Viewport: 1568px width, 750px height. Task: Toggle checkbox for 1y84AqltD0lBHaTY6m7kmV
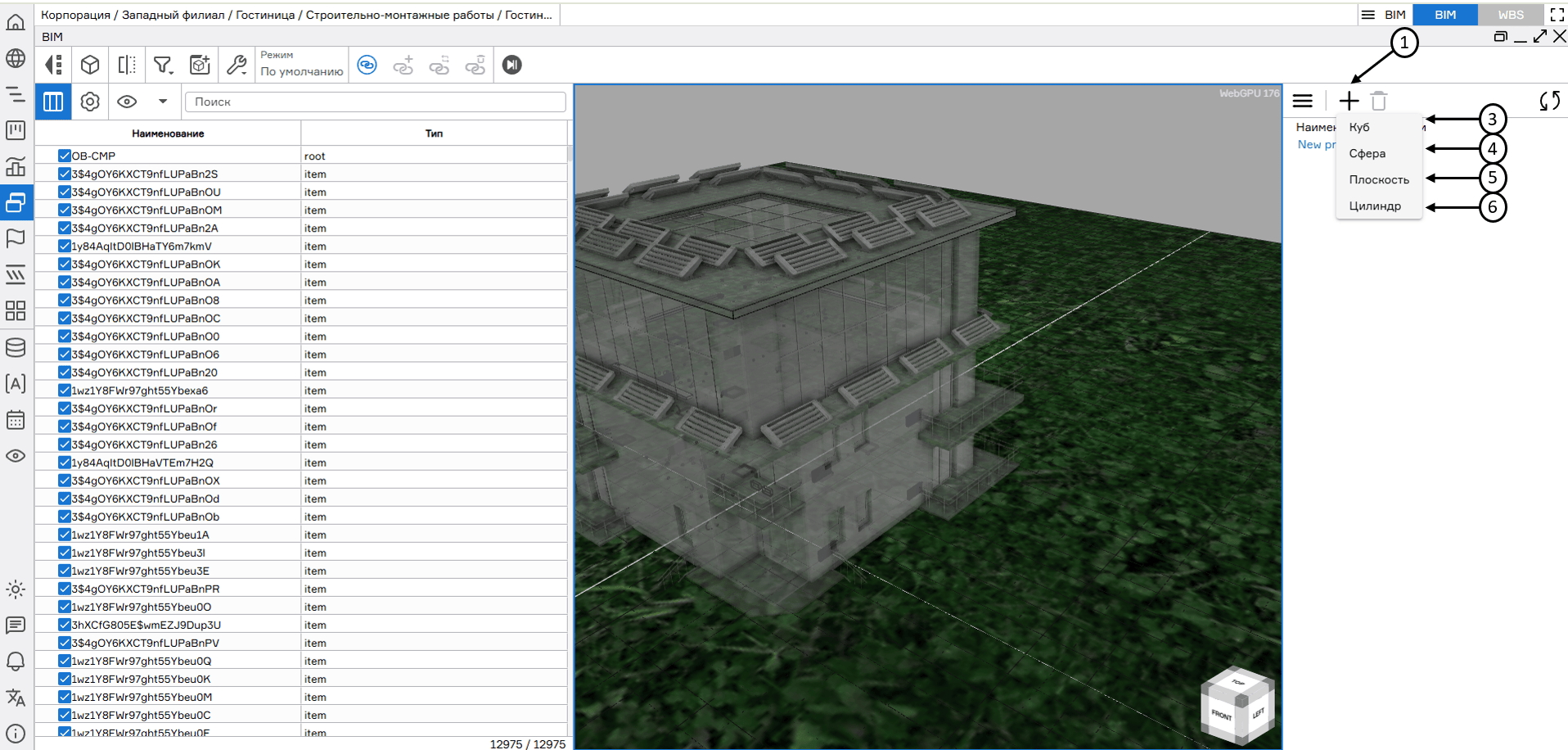point(65,246)
